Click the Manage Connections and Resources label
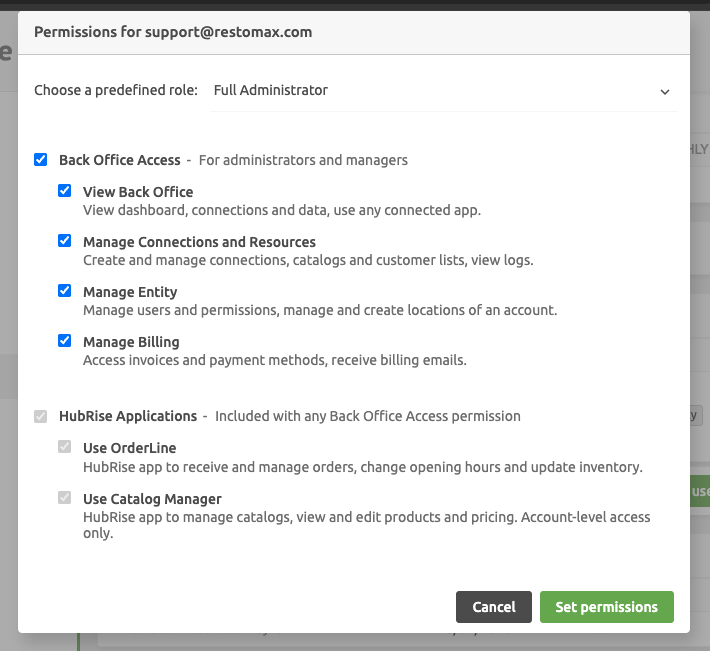The image size is (710, 651). [199, 242]
